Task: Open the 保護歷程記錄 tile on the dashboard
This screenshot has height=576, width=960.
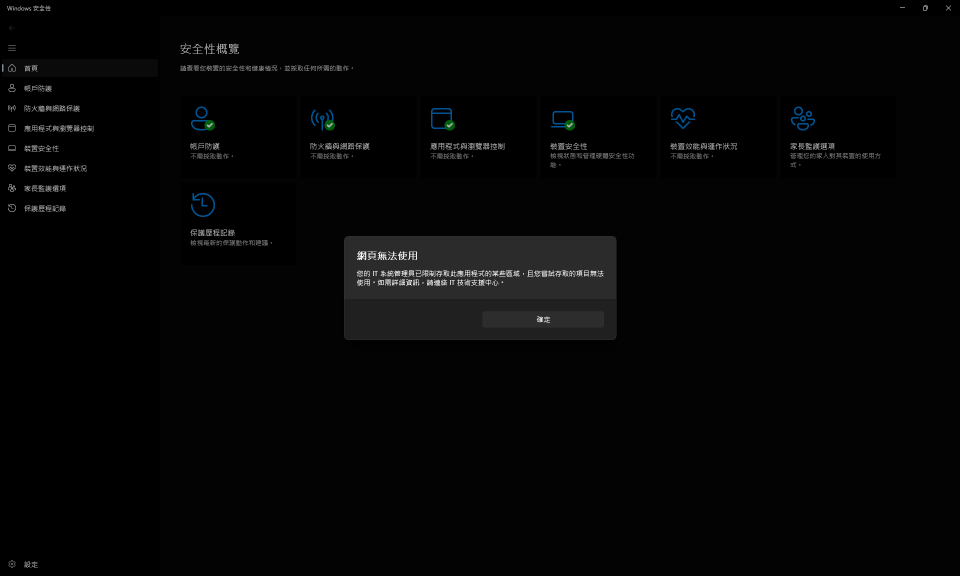Action: tap(237, 222)
